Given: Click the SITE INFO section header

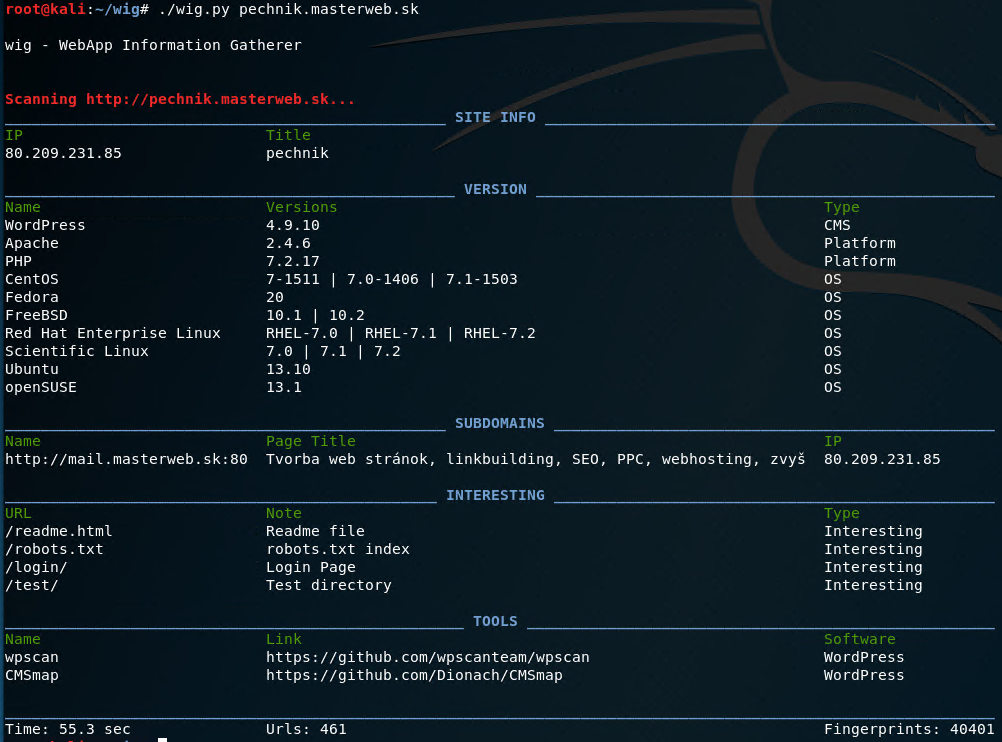Looking at the screenshot, I should pos(495,117).
